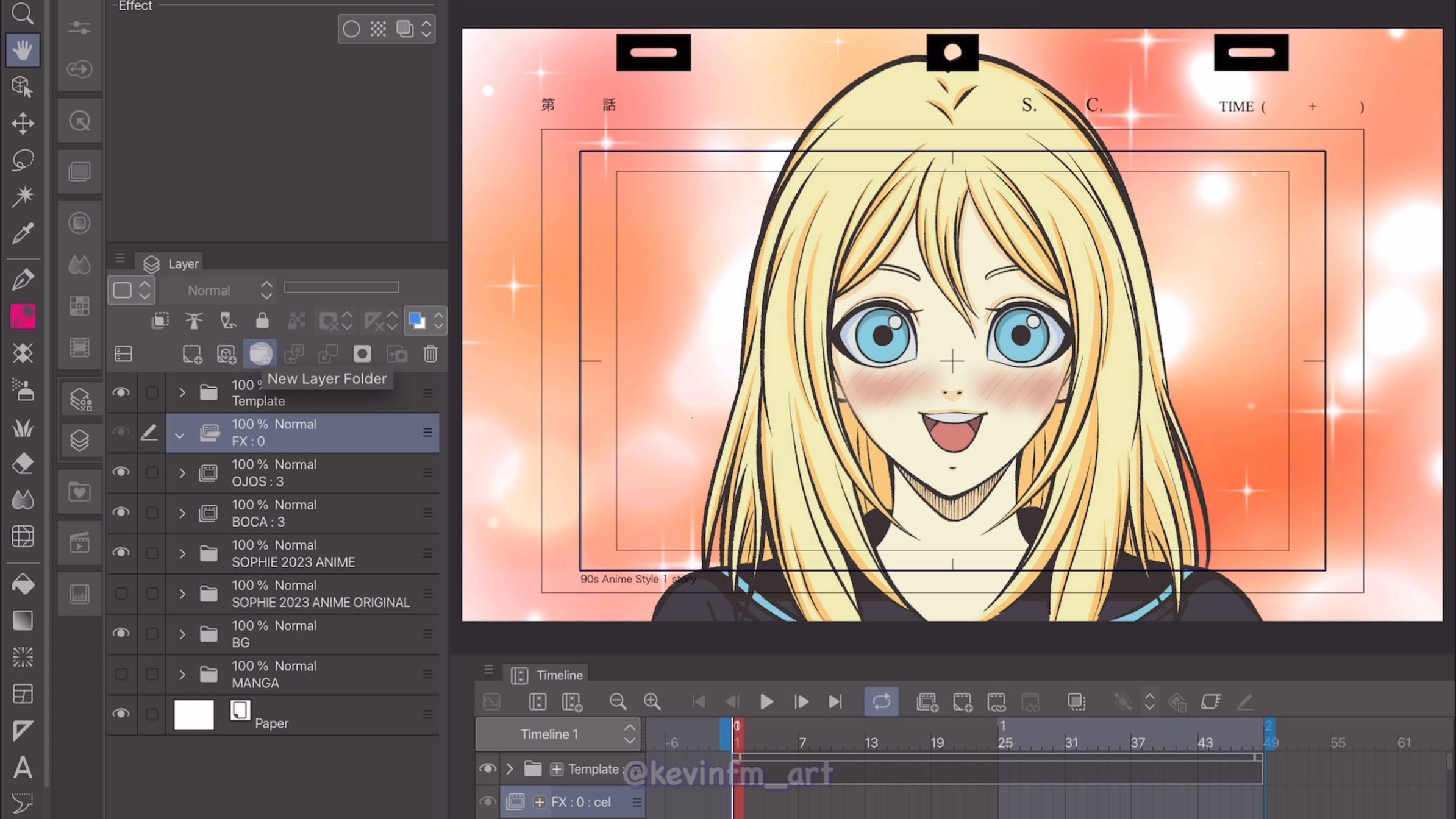Click the Create layer mask icon
Screen dimensions: 1456x819
362,354
